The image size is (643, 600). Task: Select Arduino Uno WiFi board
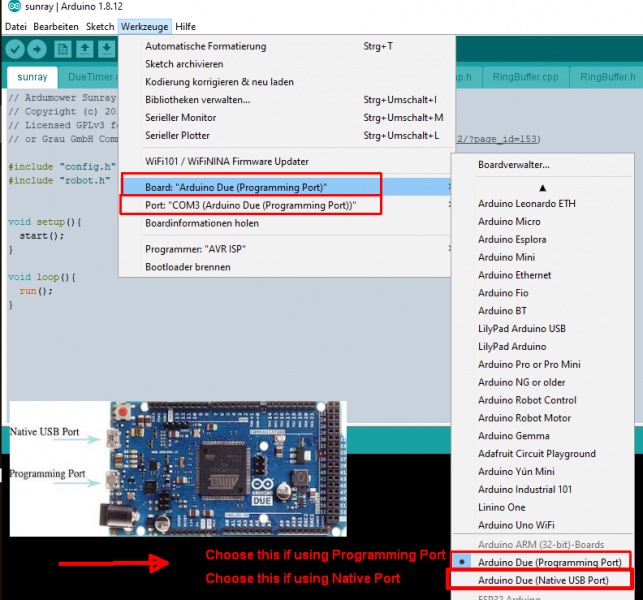(x=543, y=525)
